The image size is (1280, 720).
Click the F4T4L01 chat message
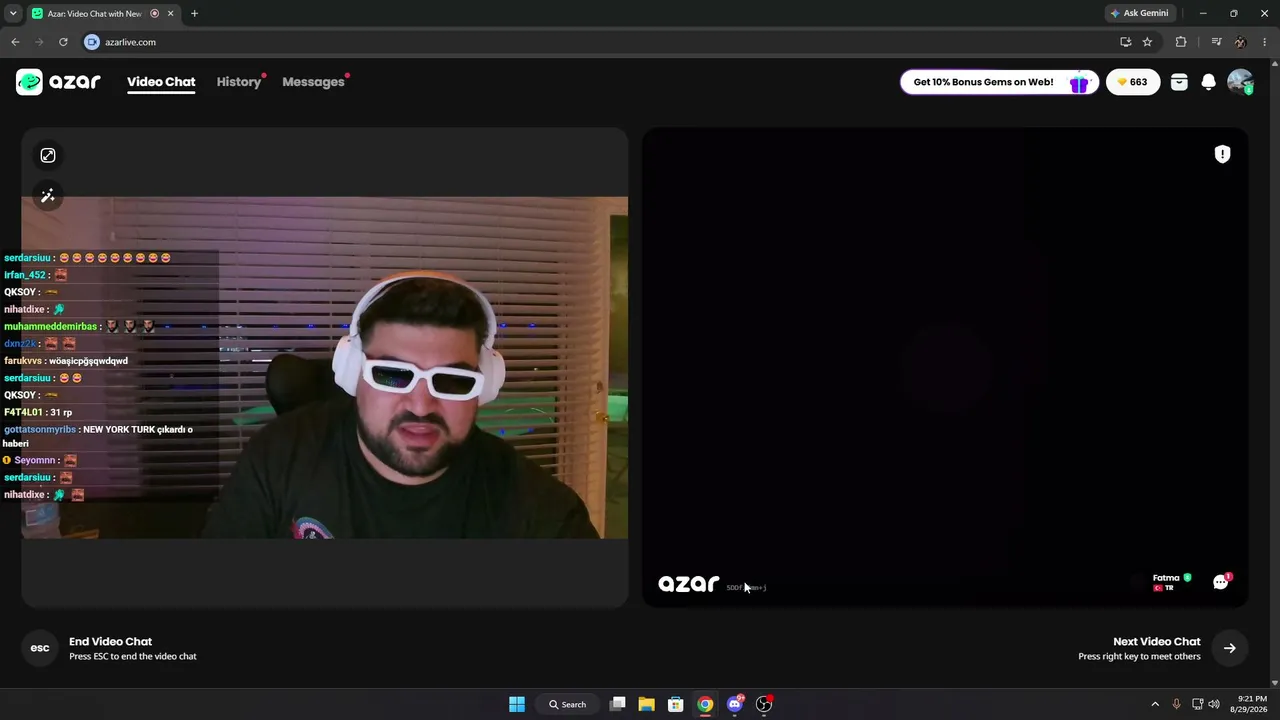tap(38, 412)
